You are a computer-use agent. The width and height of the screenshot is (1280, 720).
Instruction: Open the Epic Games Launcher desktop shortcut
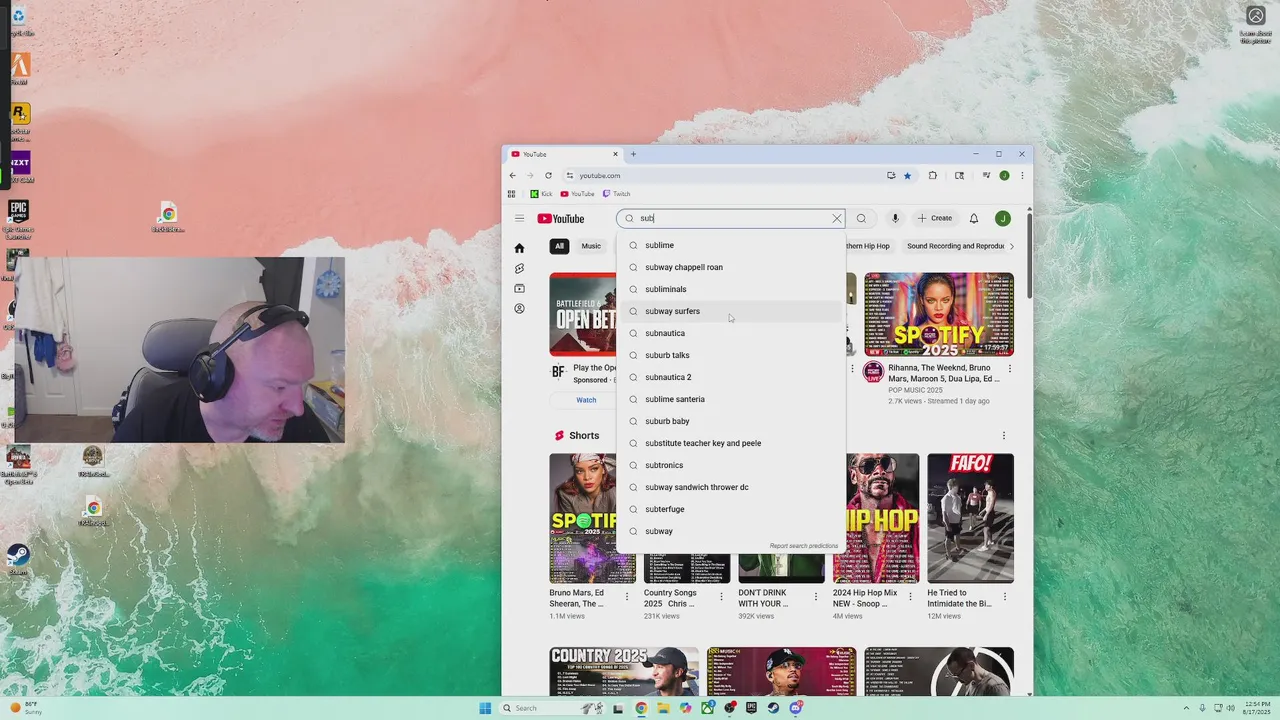click(18, 220)
